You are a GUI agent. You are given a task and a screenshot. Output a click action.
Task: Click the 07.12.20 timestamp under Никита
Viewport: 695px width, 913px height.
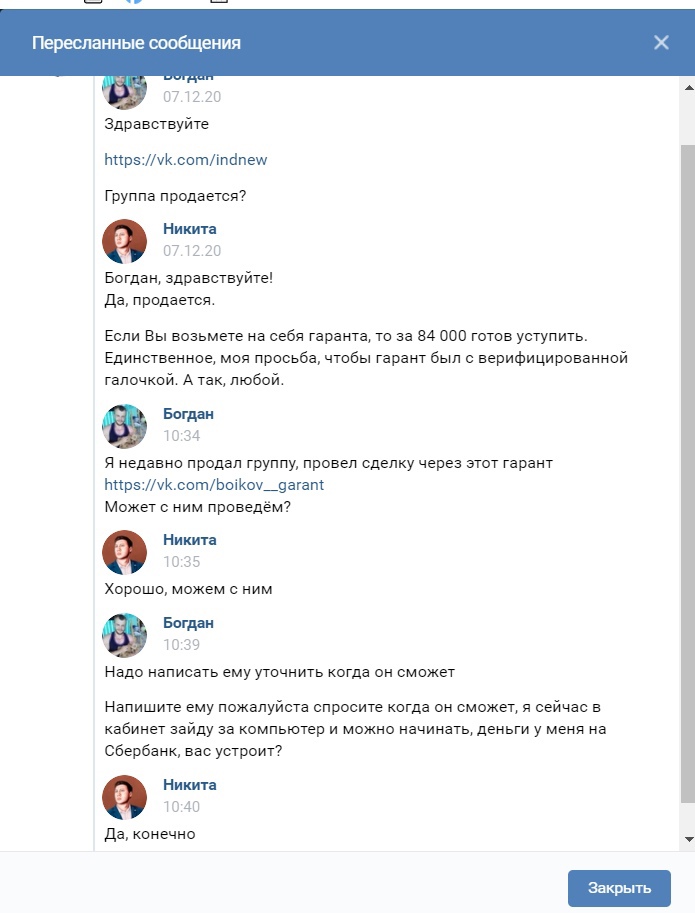[192, 251]
